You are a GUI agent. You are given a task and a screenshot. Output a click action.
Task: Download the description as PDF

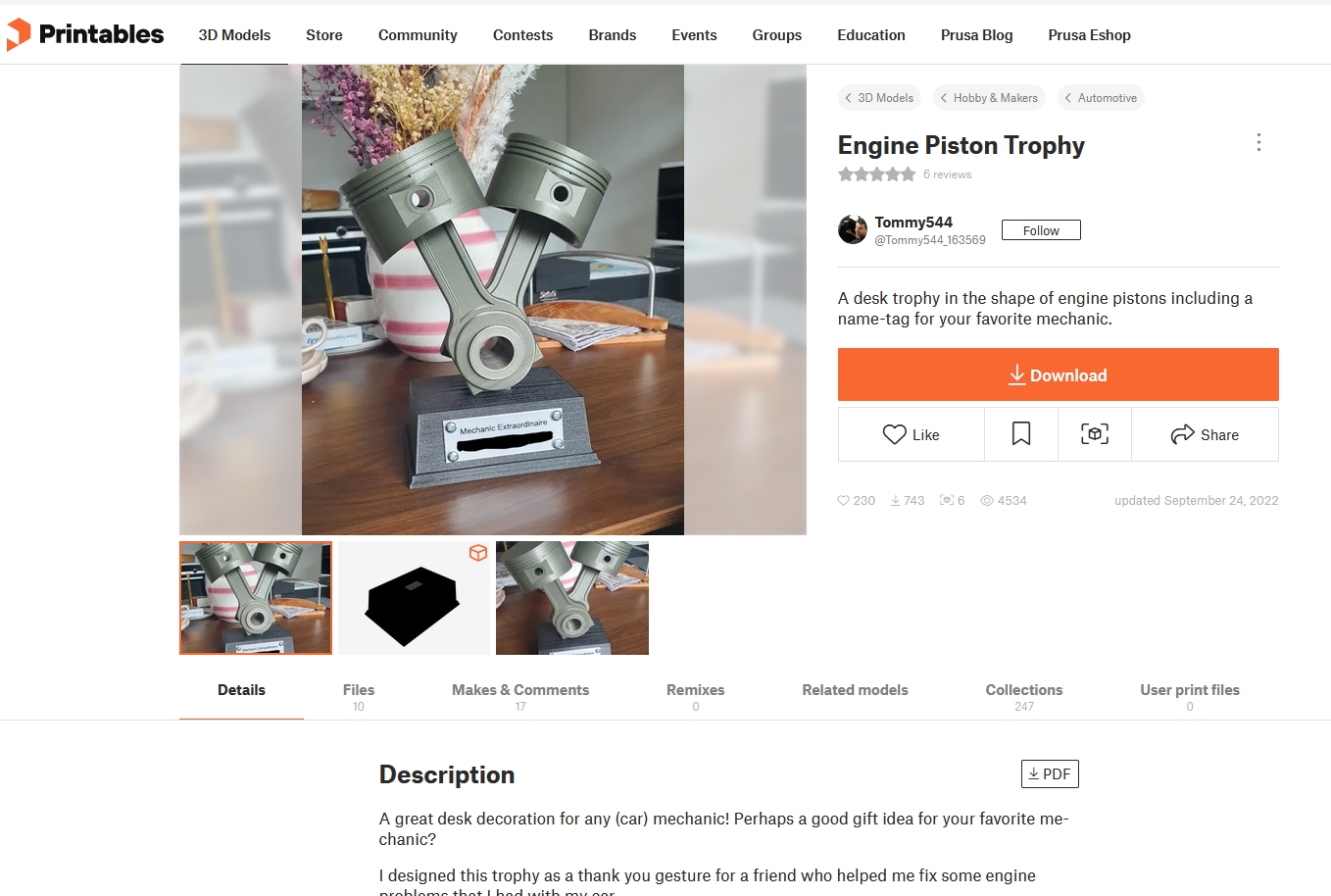tap(1050, 773)
